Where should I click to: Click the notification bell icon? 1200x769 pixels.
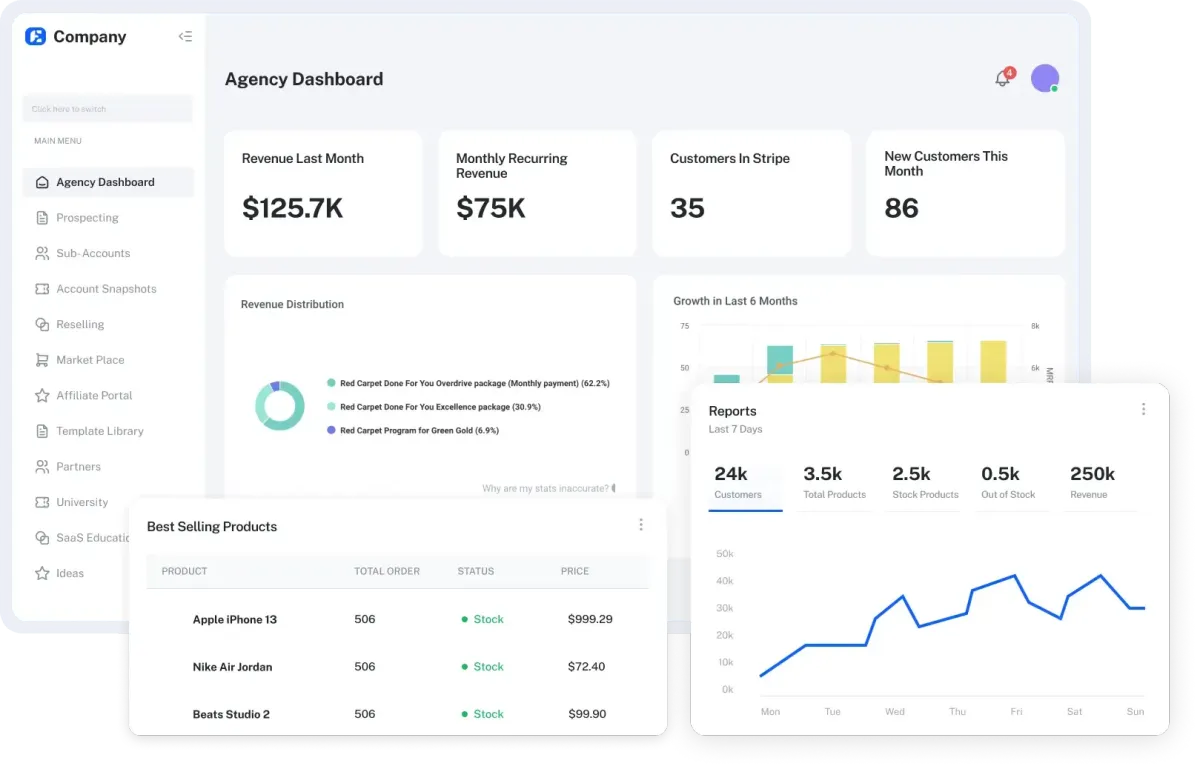(1002, 79)
